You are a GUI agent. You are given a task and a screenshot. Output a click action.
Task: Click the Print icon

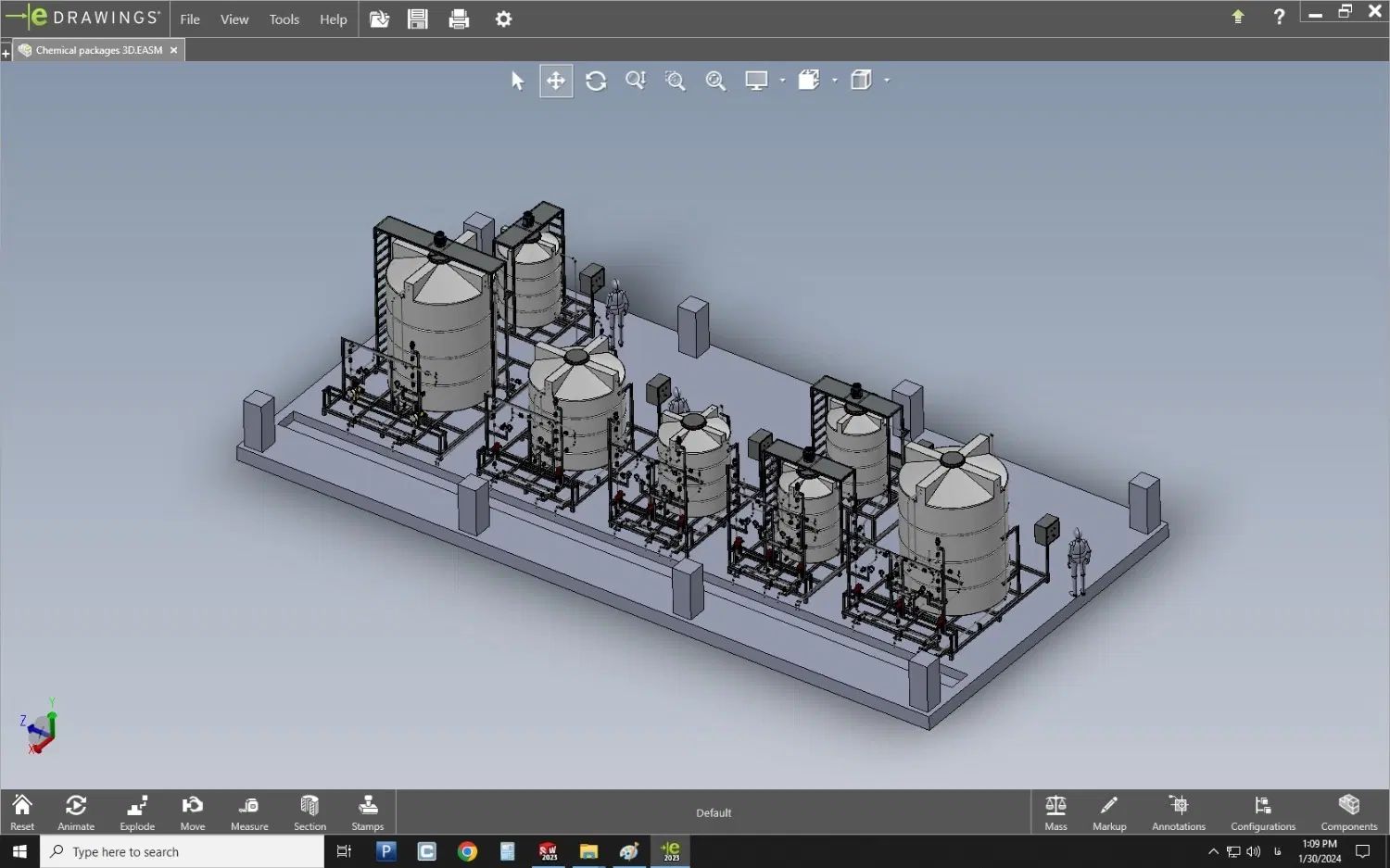(x=459, y=19)
